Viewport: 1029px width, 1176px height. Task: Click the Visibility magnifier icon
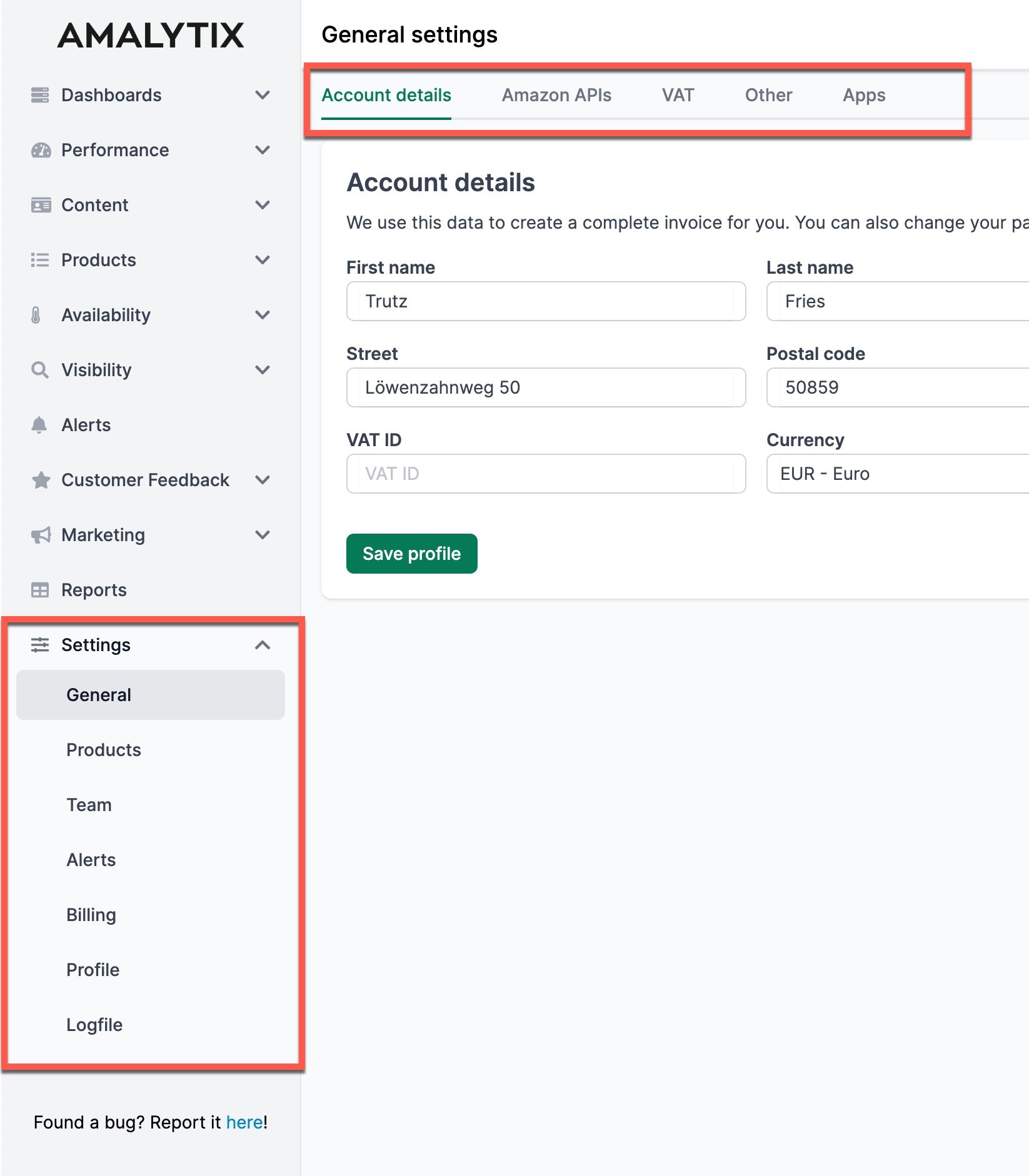40,370
